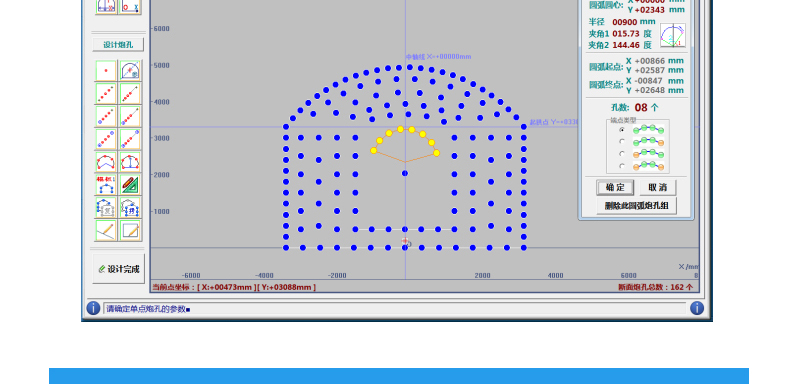The width and height of the screenshot is (800, 384).
Task: Open the triangle ruler and pencil tool
Action: coord(131,184)
